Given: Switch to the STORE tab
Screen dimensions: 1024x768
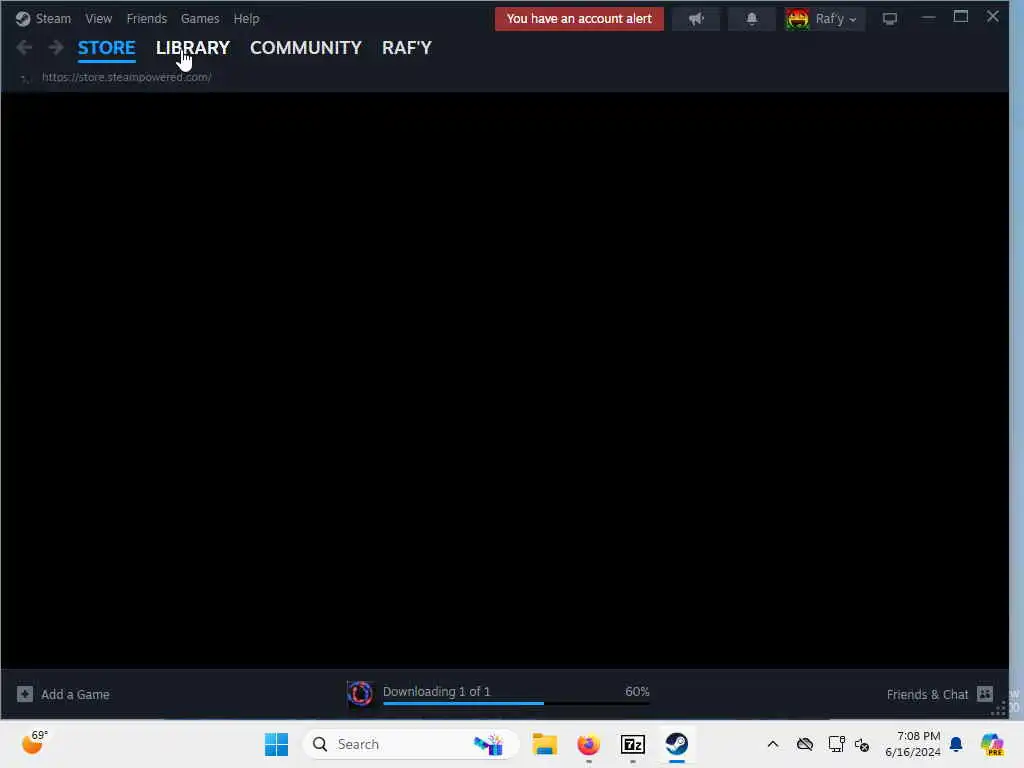Looking at the screenshot, I should (x=106, y=48).
